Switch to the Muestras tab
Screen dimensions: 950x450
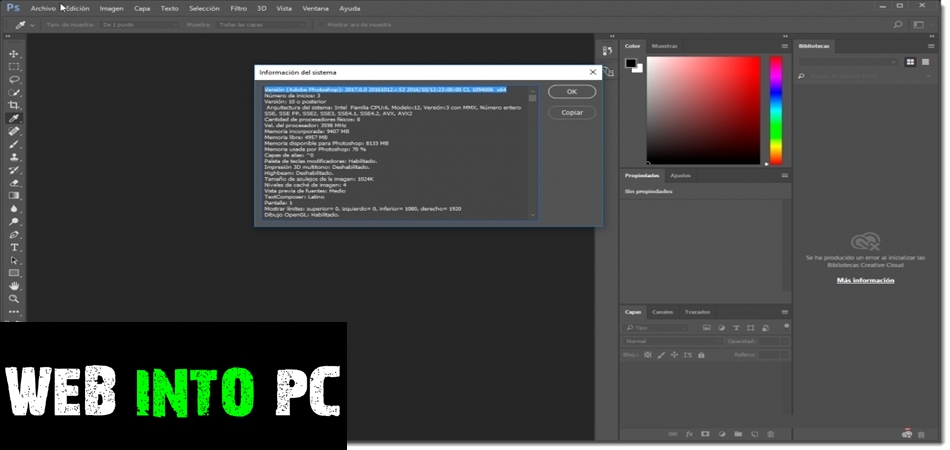[665, 46]
